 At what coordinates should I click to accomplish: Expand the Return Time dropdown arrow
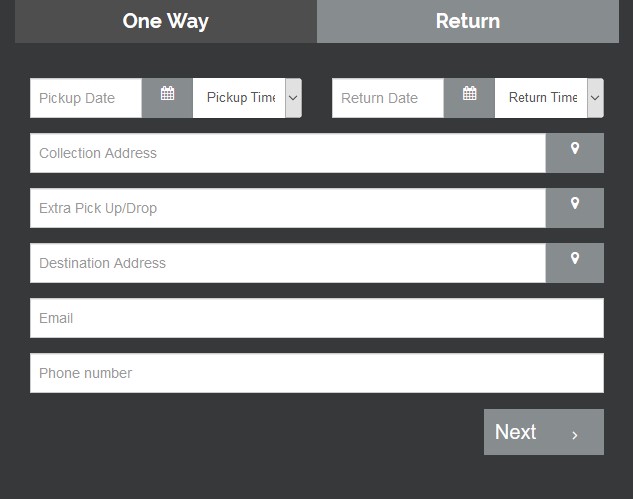click(595, 98)
